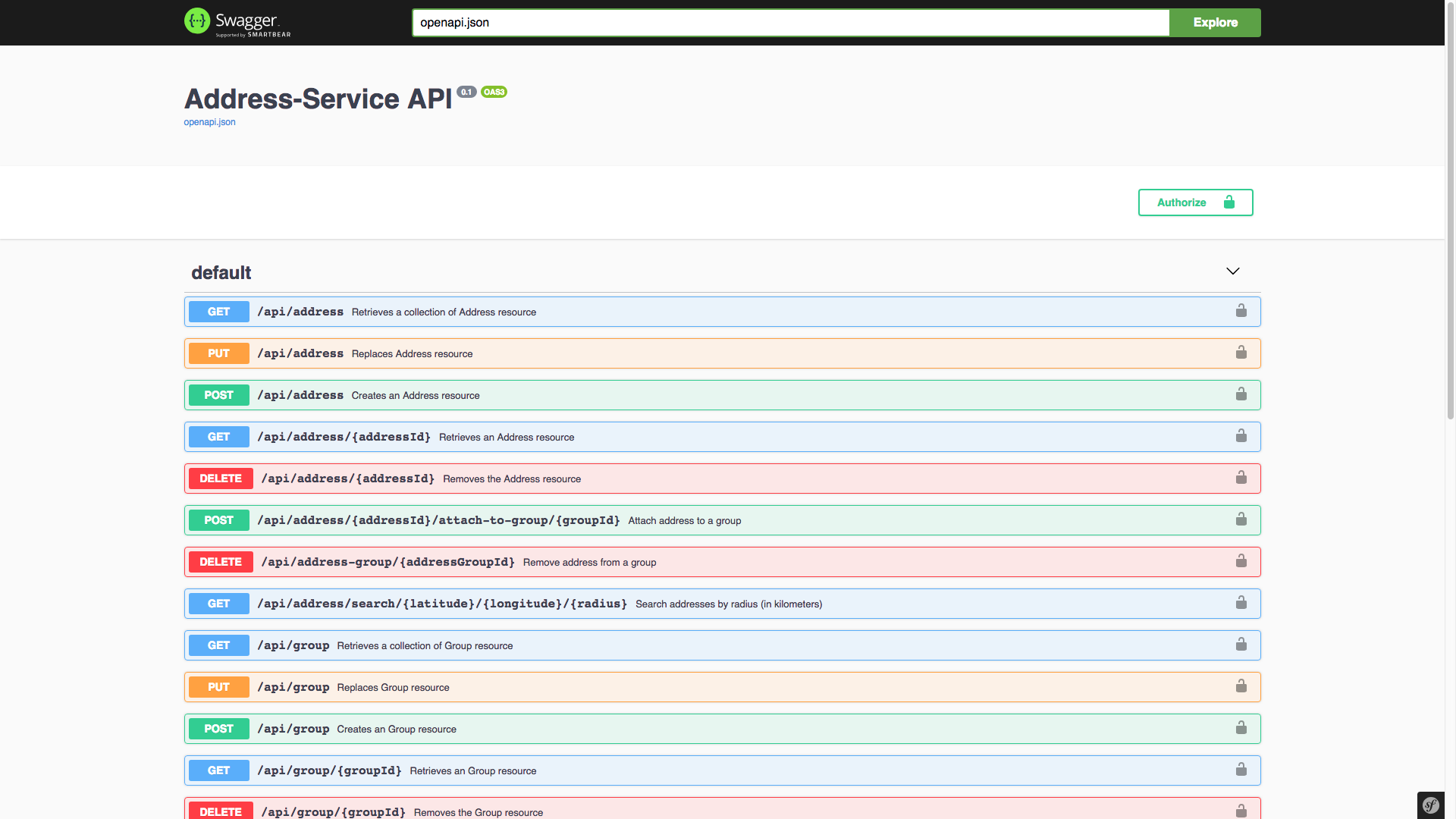
Task: Click lock icon on DELETE address-group row
Action: coord(1241,561)
